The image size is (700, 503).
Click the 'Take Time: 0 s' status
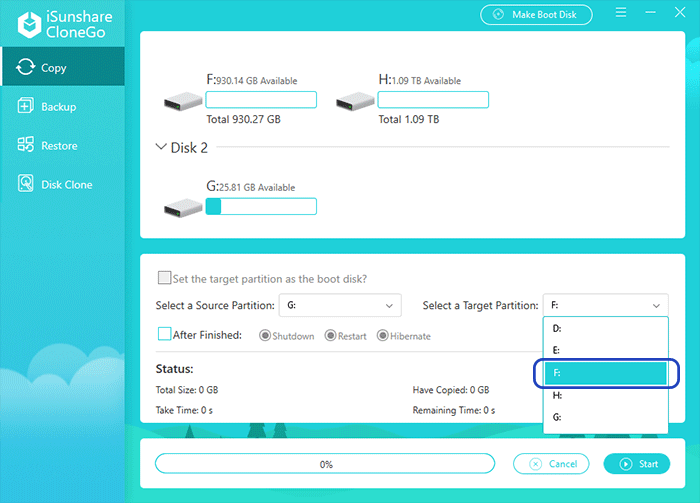click(x=184, y=410)
